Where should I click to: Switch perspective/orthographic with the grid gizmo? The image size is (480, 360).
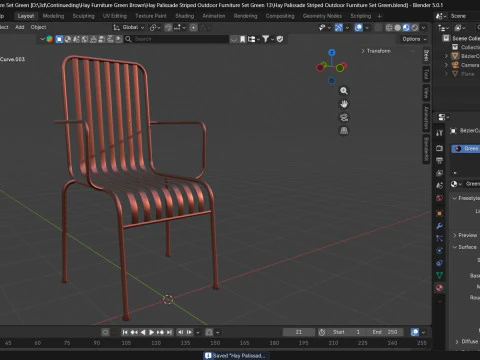point(344,131)
